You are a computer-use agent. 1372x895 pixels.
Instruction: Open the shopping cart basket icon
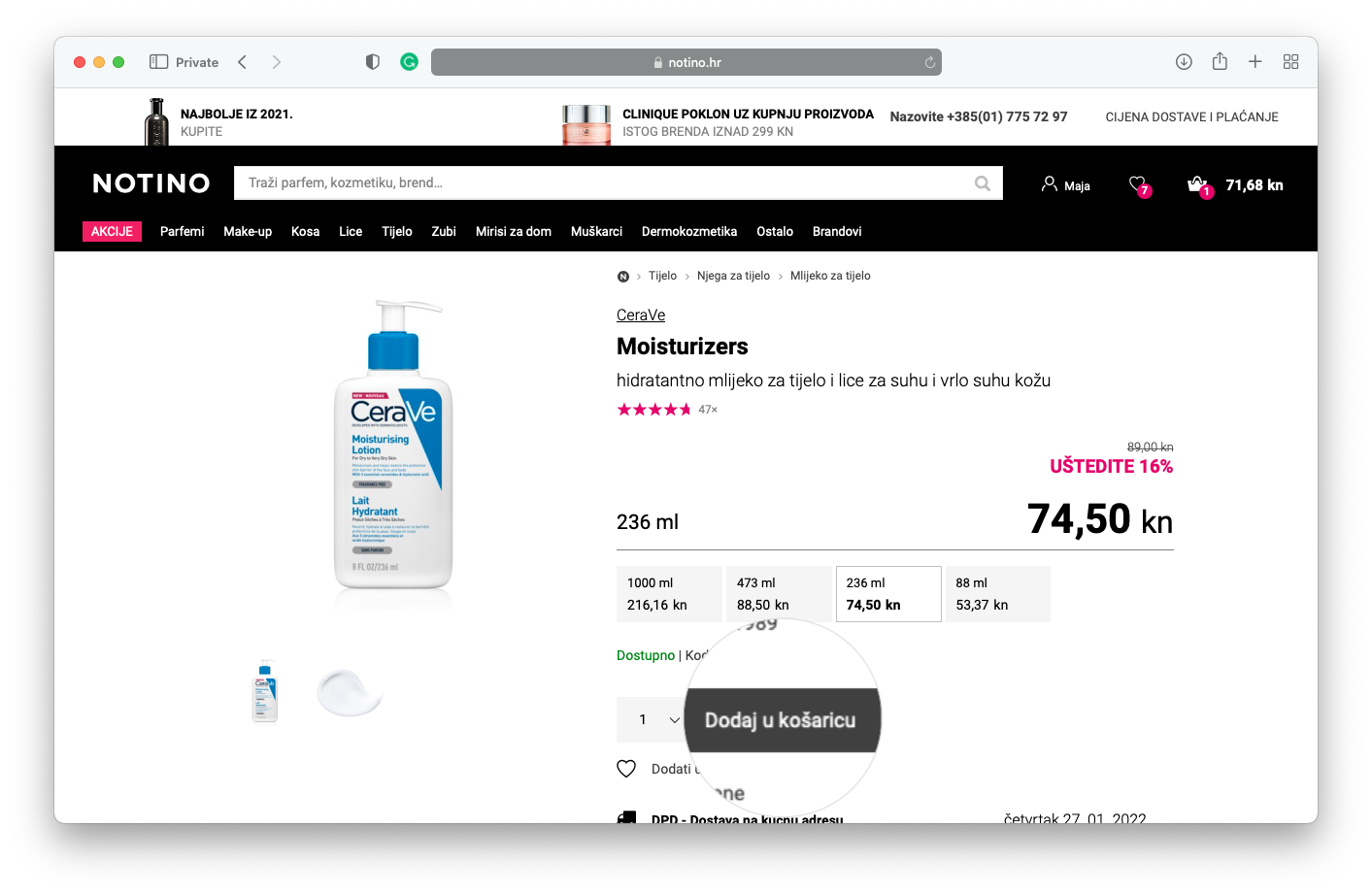click(1197, 184)
